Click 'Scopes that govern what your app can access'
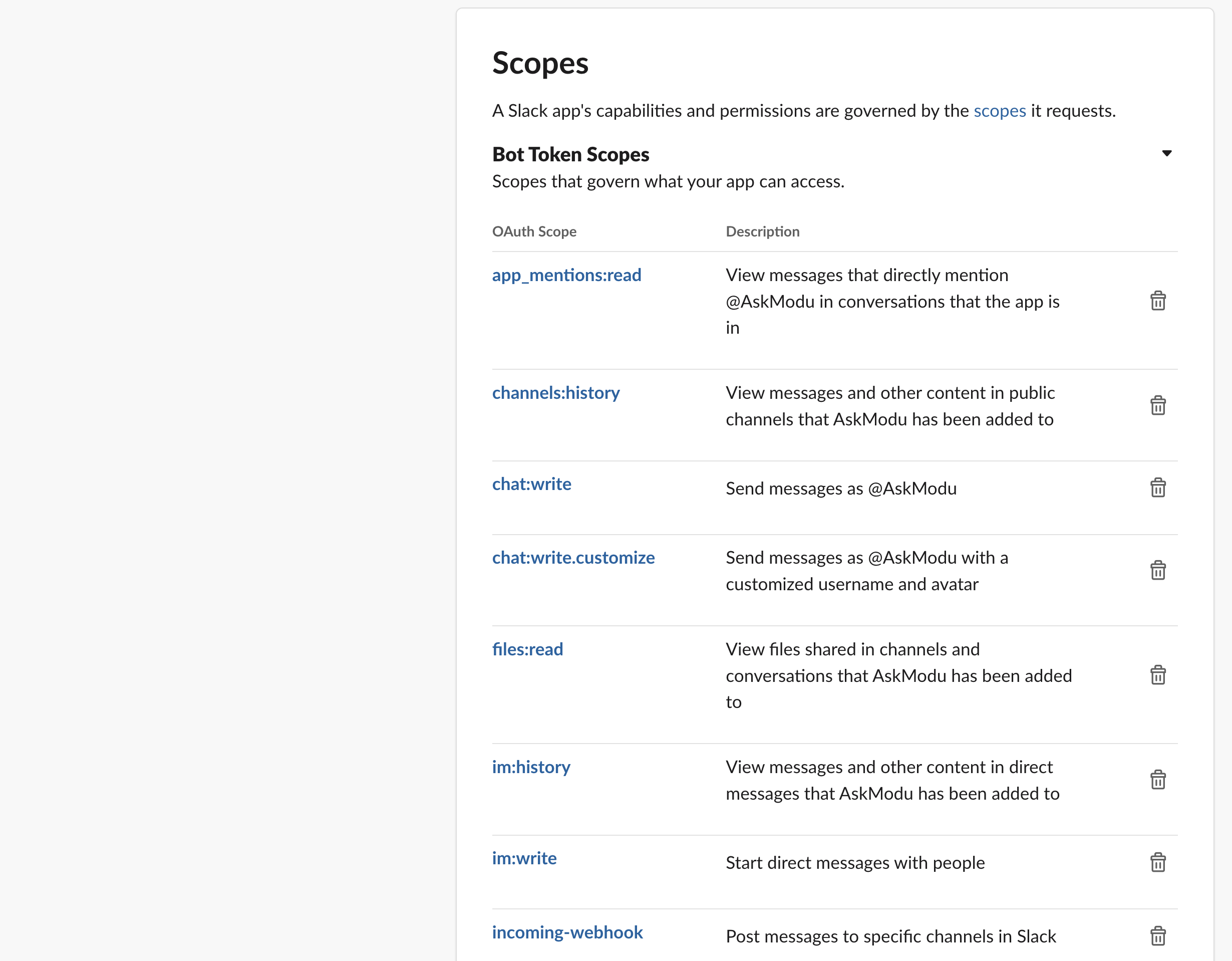This screenshot has height=961, width=1232. click(668, 182)
